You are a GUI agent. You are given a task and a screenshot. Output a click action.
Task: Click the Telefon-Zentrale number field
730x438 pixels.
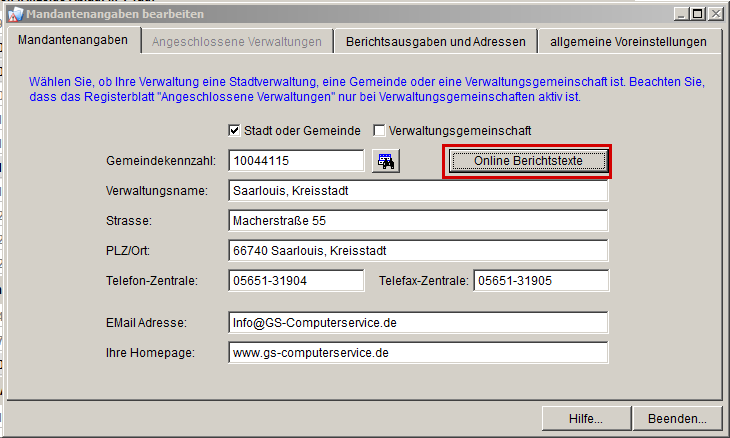coord(296,281)
